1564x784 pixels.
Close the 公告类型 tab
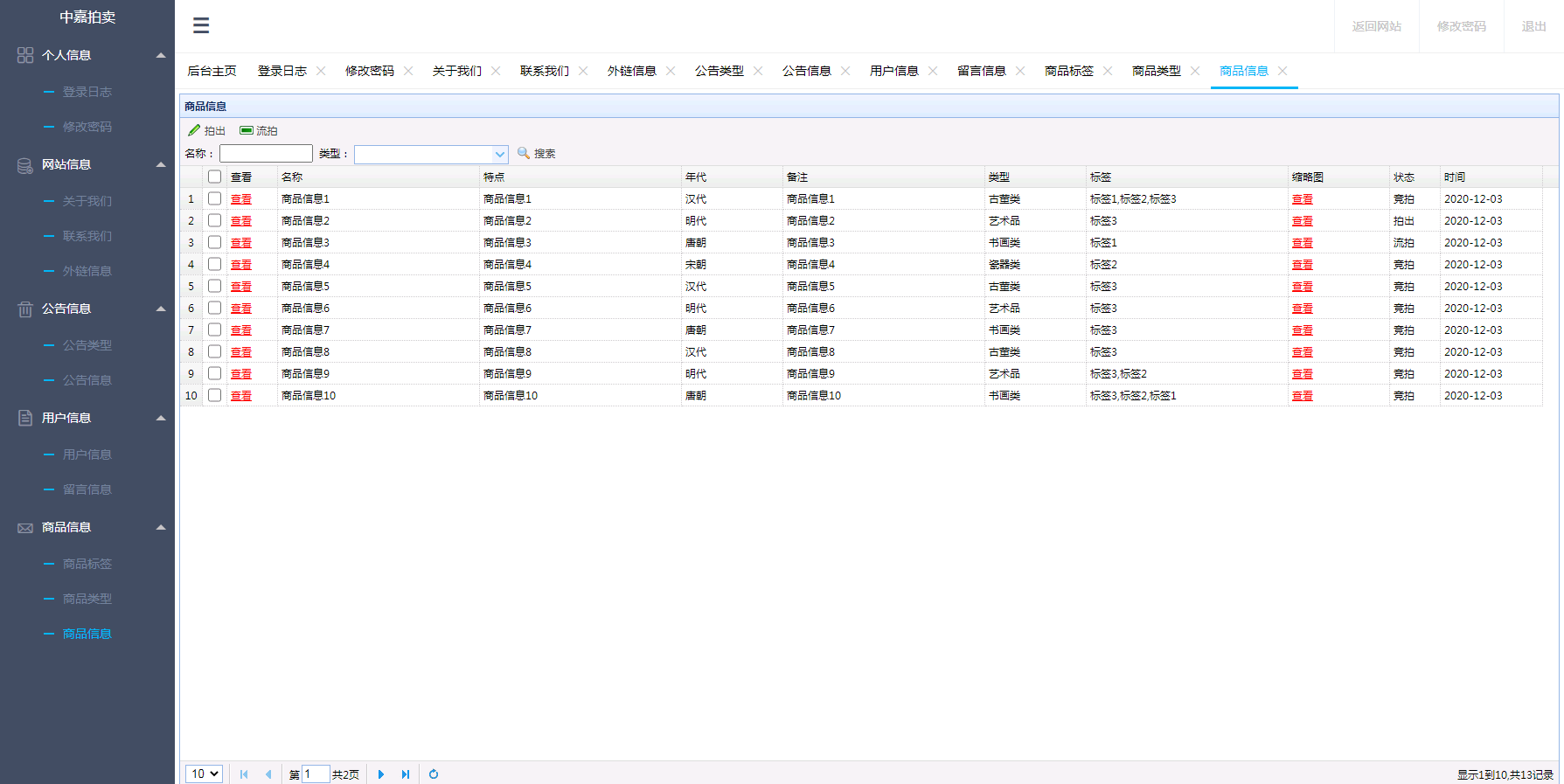pos(758,71)
